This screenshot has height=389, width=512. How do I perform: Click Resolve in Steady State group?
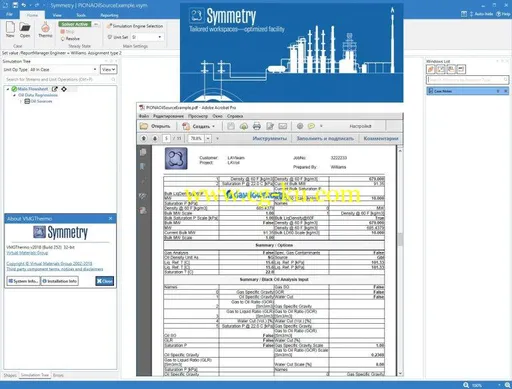coord(70,39)
